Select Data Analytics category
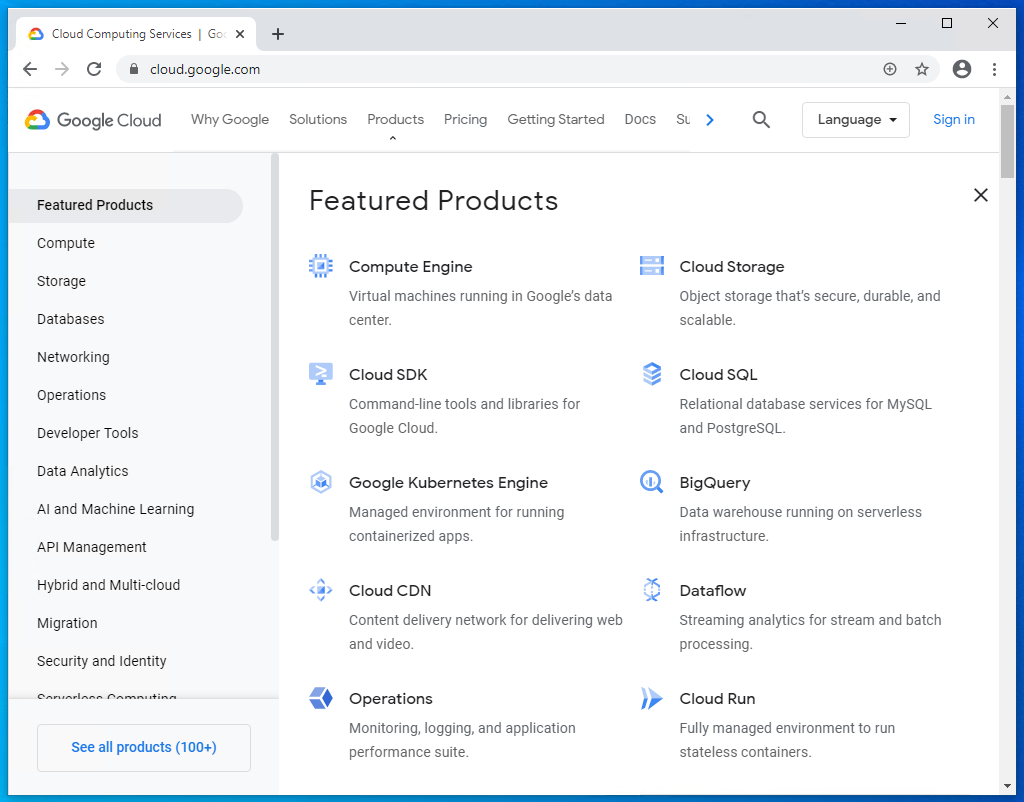The height and width of the screenshot is (802, 1024). 82,471
